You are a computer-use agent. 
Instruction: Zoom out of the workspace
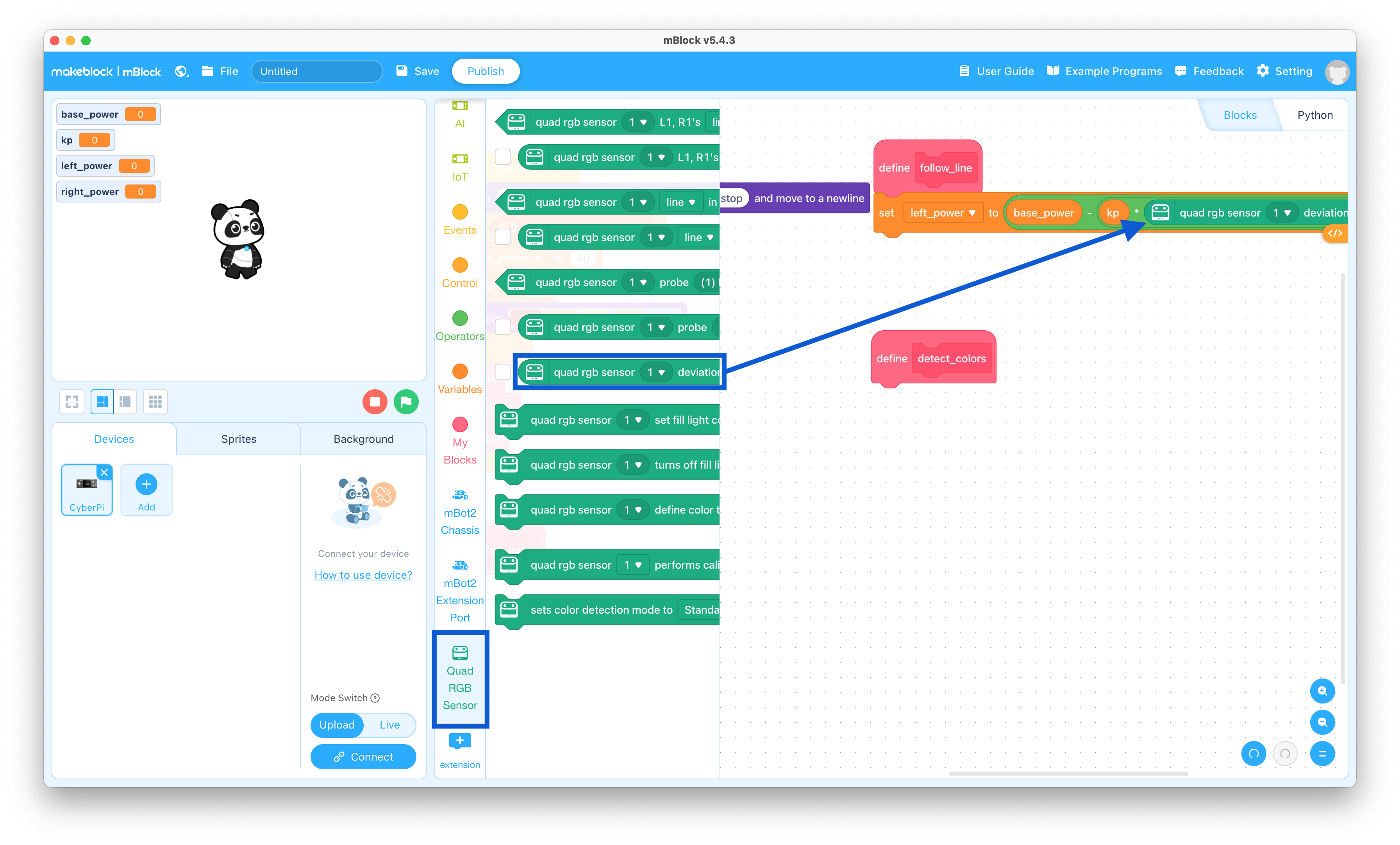pyautogui.click(x=1322, y=722)
